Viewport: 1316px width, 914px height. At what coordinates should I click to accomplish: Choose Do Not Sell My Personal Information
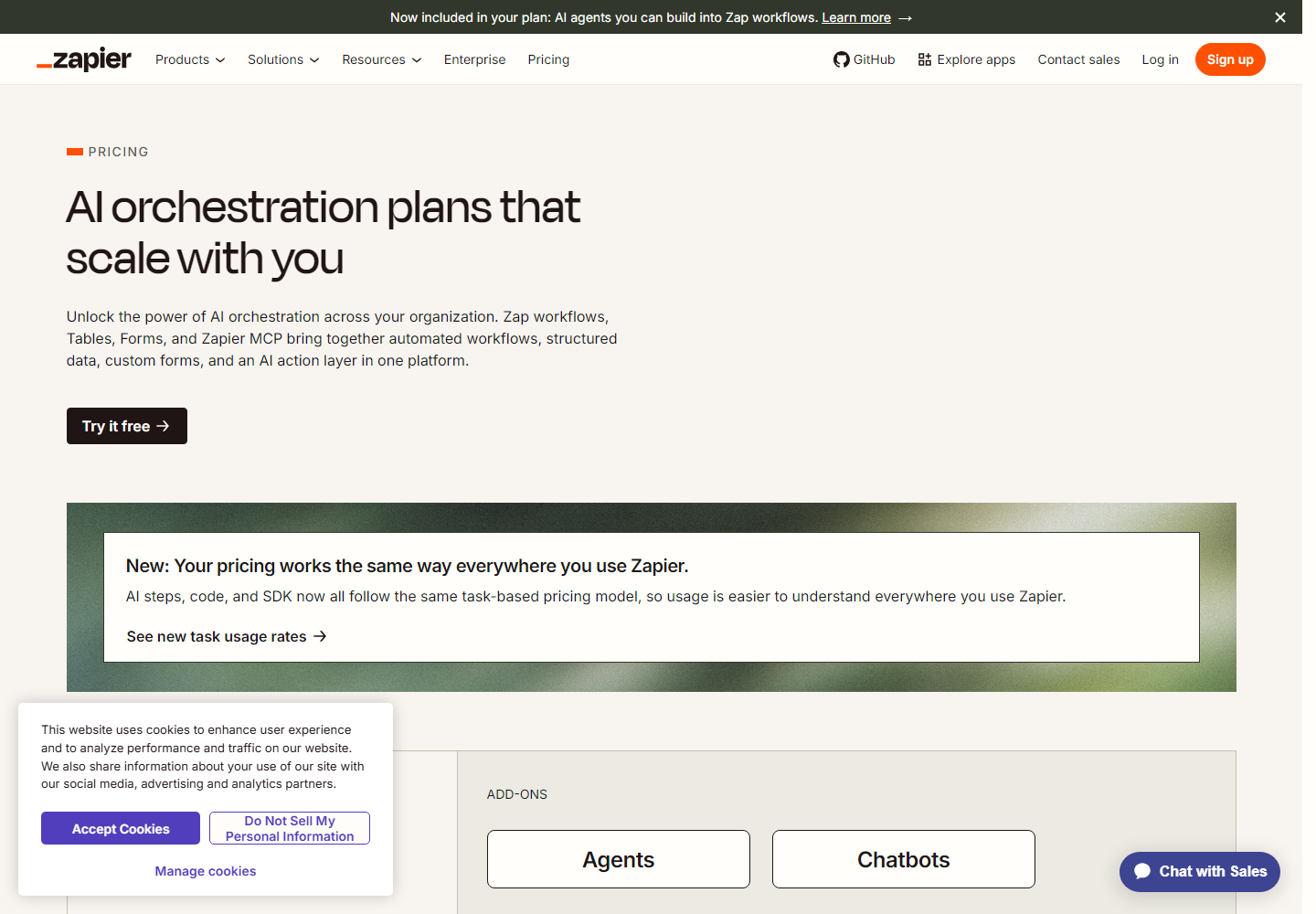pyautogui.click(x=290, y=828)
